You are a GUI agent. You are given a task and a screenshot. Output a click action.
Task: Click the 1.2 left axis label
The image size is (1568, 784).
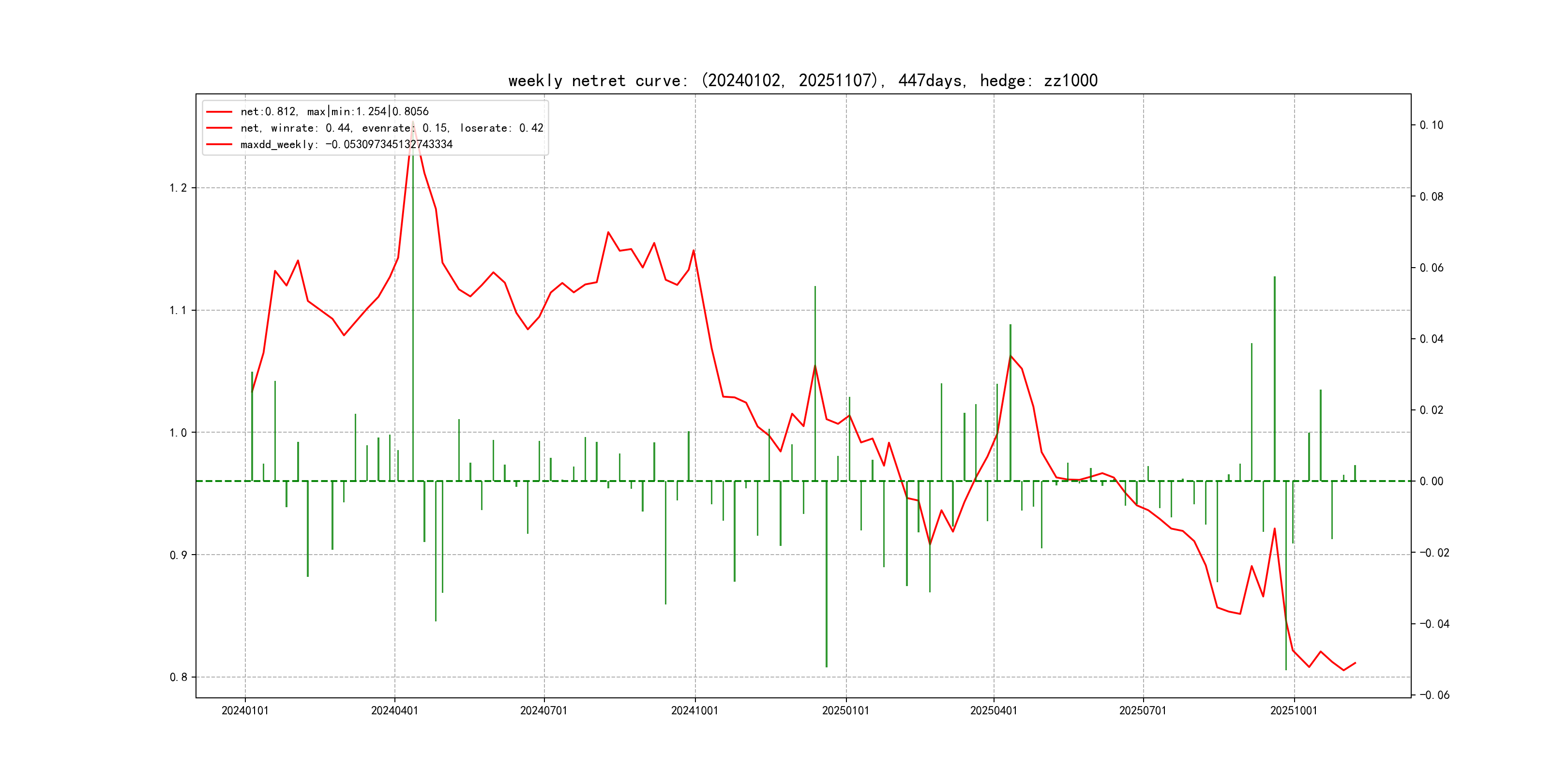tap(178, 188)
